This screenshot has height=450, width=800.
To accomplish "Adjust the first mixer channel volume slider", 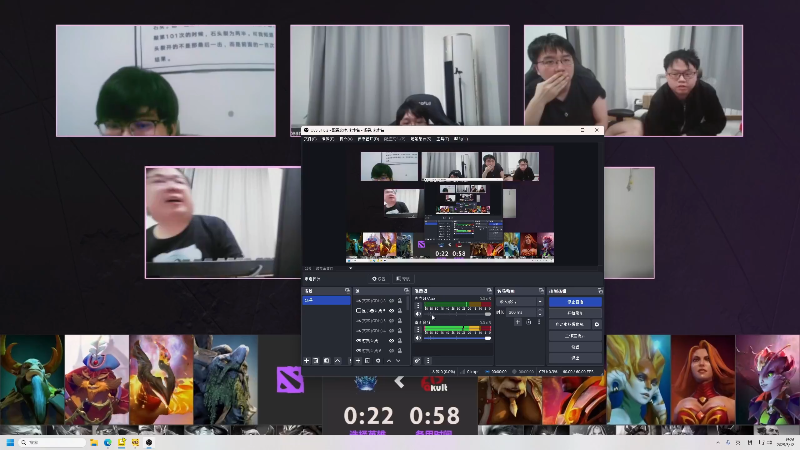I will [x=458, y=314].
